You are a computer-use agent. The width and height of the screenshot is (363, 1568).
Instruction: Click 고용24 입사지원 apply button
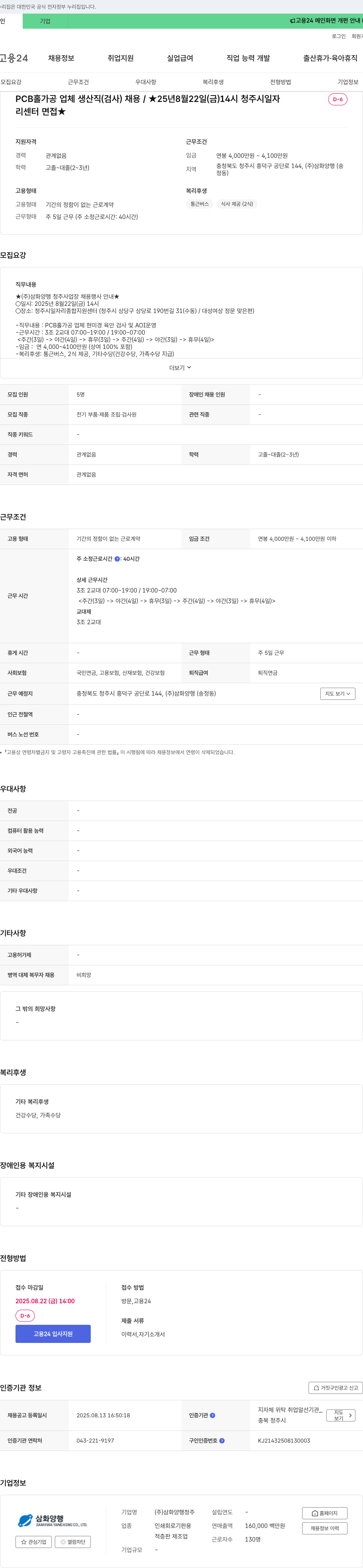(x=53, y=1333)
